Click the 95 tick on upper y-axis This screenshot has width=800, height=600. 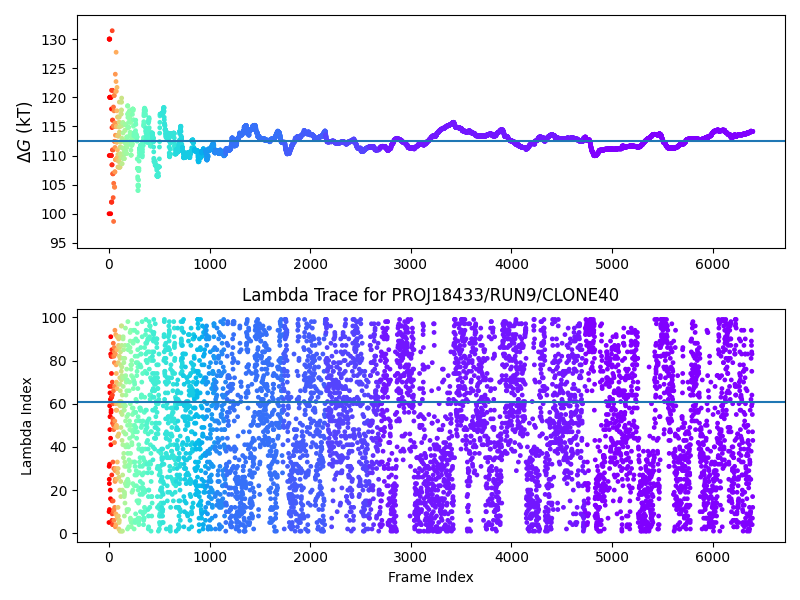57,243
